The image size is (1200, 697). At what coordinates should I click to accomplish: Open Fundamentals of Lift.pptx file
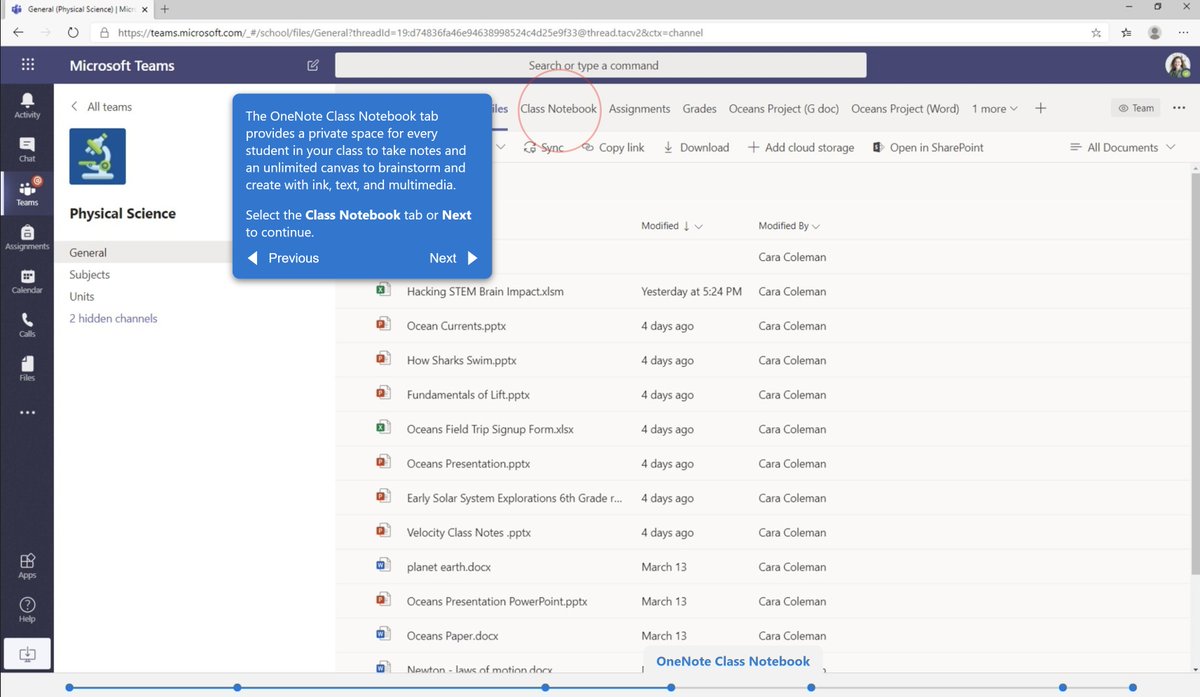point(468,395)
